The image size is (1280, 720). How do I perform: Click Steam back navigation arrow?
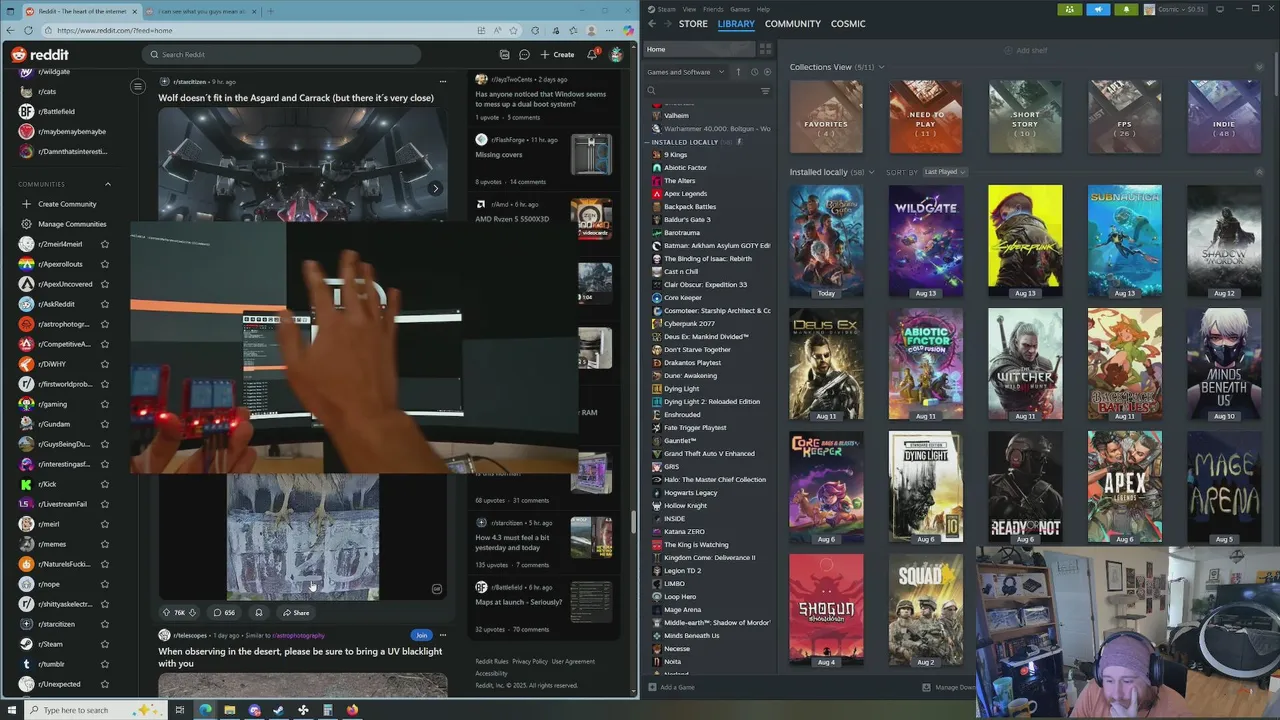652,23
